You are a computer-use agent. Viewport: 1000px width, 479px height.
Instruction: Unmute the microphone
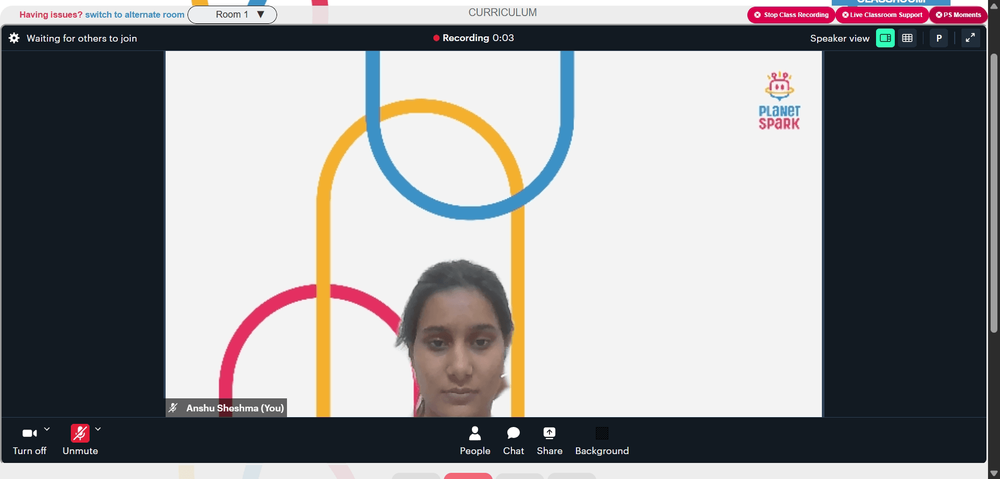tap(80, 441)
